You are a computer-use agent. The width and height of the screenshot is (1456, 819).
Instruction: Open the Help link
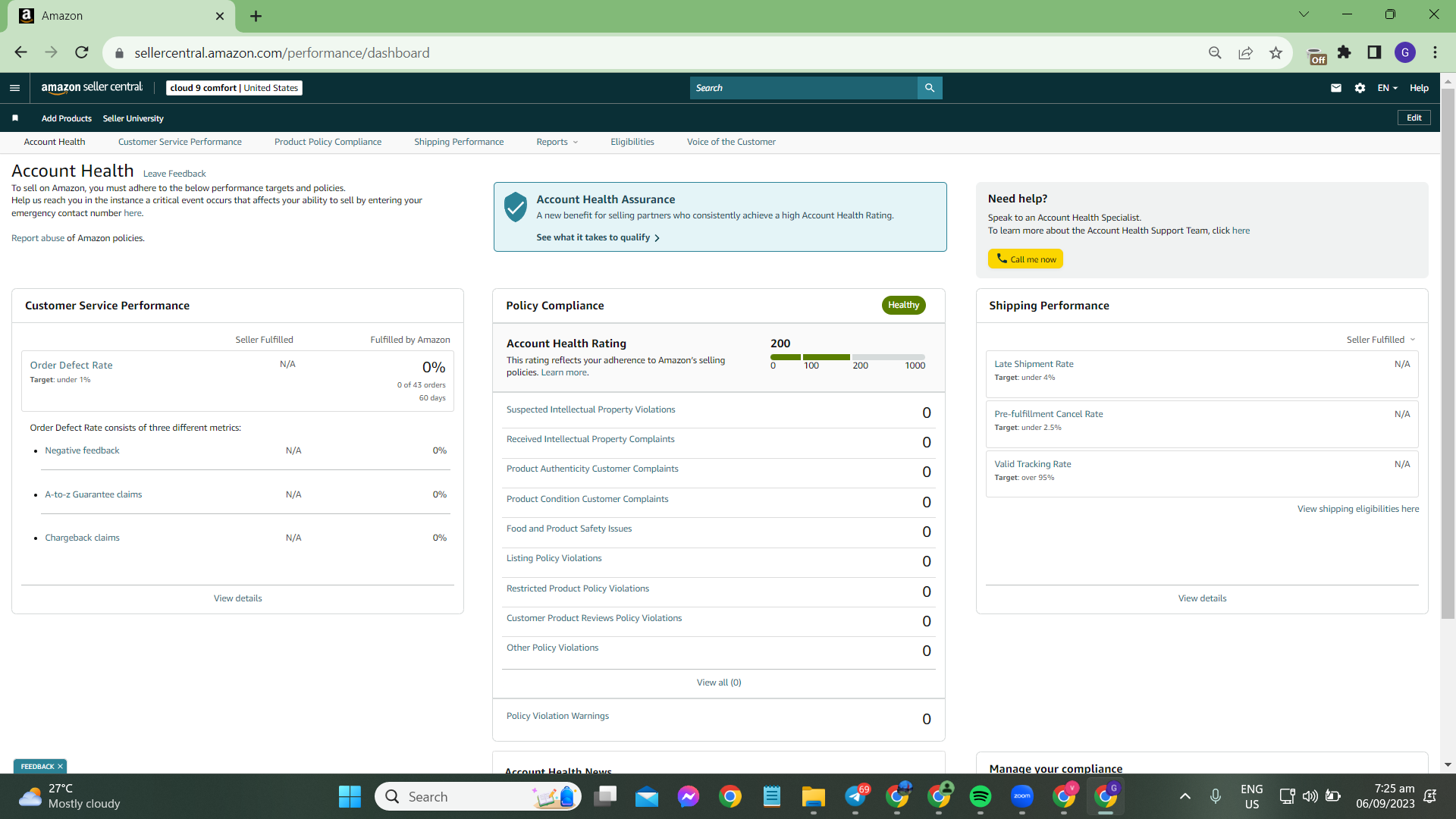[x=1419, y=88]
